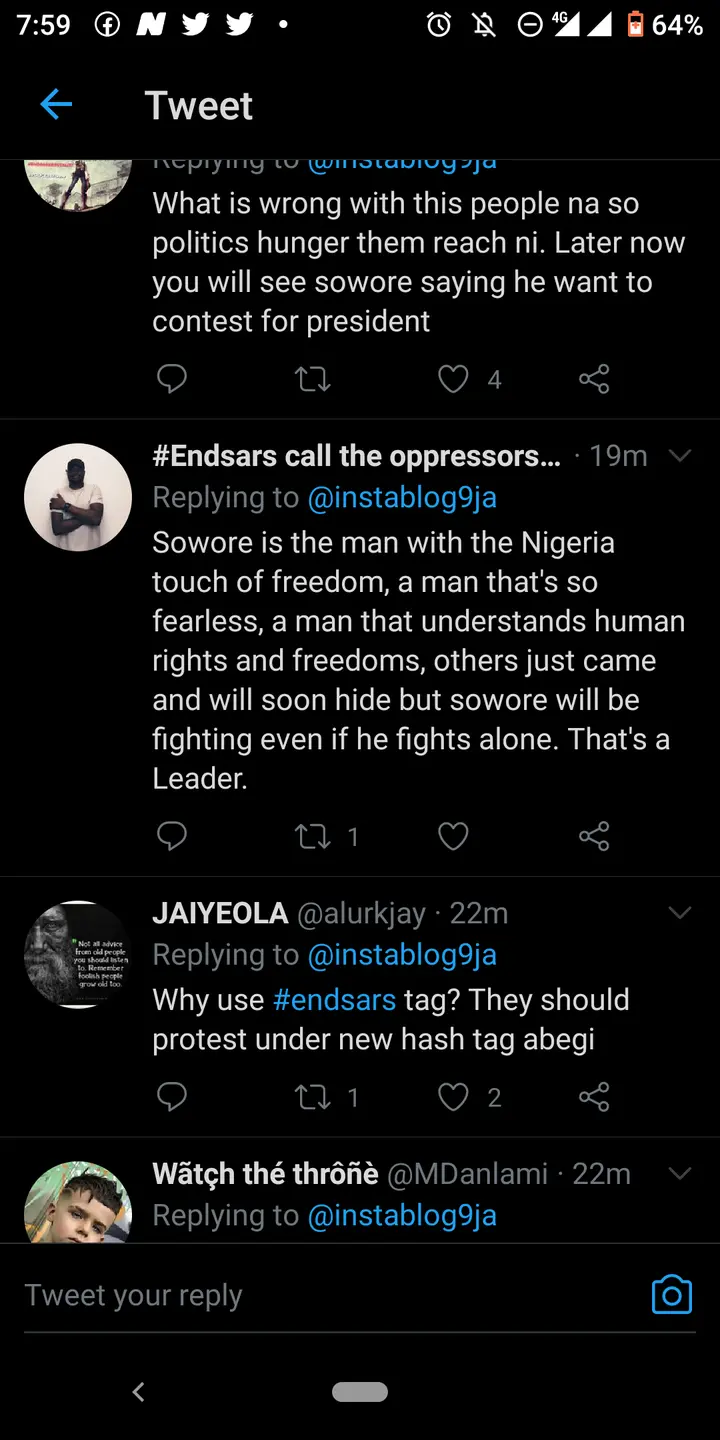Reply to the Sowore freedom tweet
The height and width of the screenshot is (1440, 720).
[x=172, y=836]
